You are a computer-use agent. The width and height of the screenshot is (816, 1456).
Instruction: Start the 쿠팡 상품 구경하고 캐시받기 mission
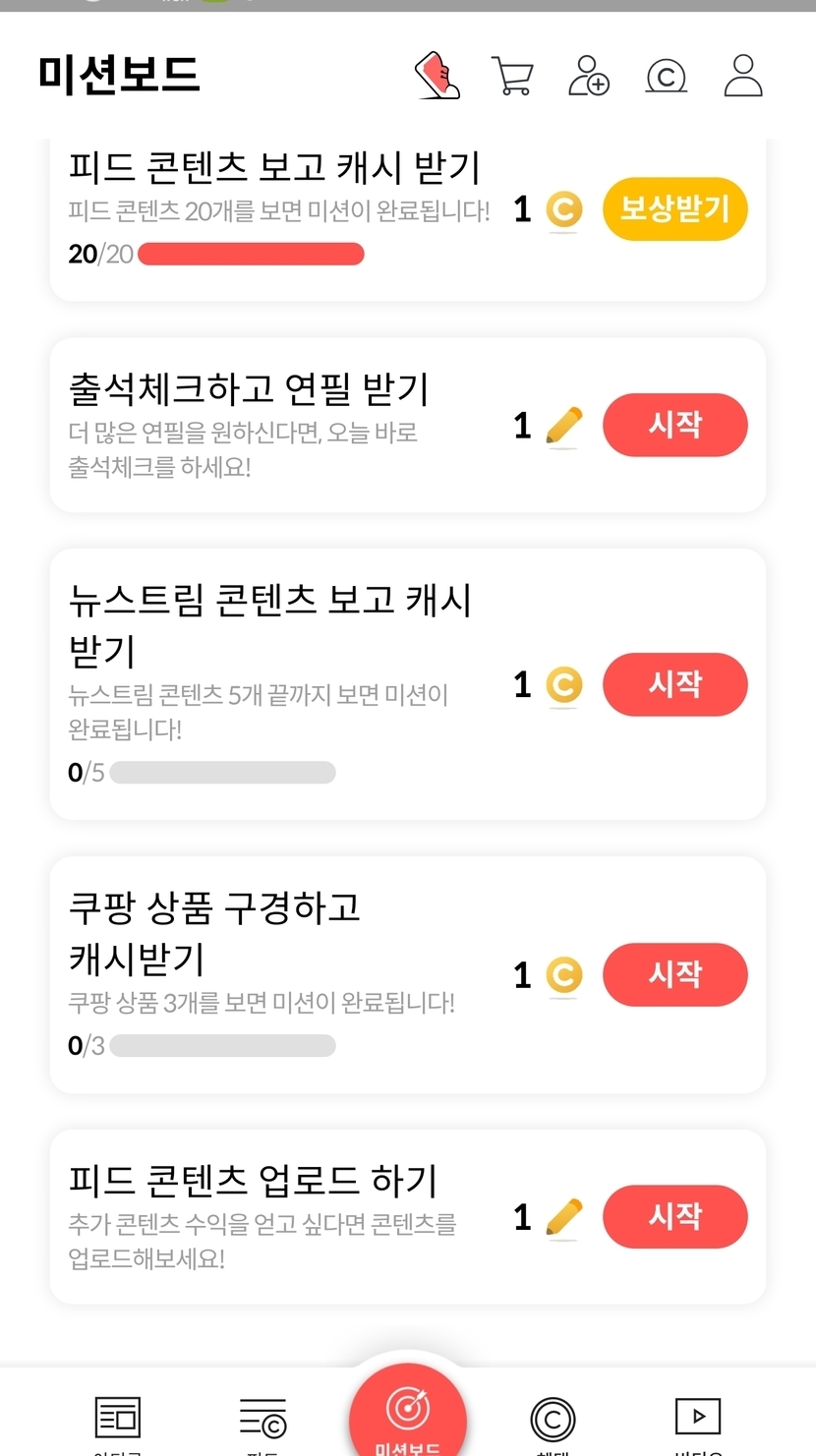coord(674,974)
